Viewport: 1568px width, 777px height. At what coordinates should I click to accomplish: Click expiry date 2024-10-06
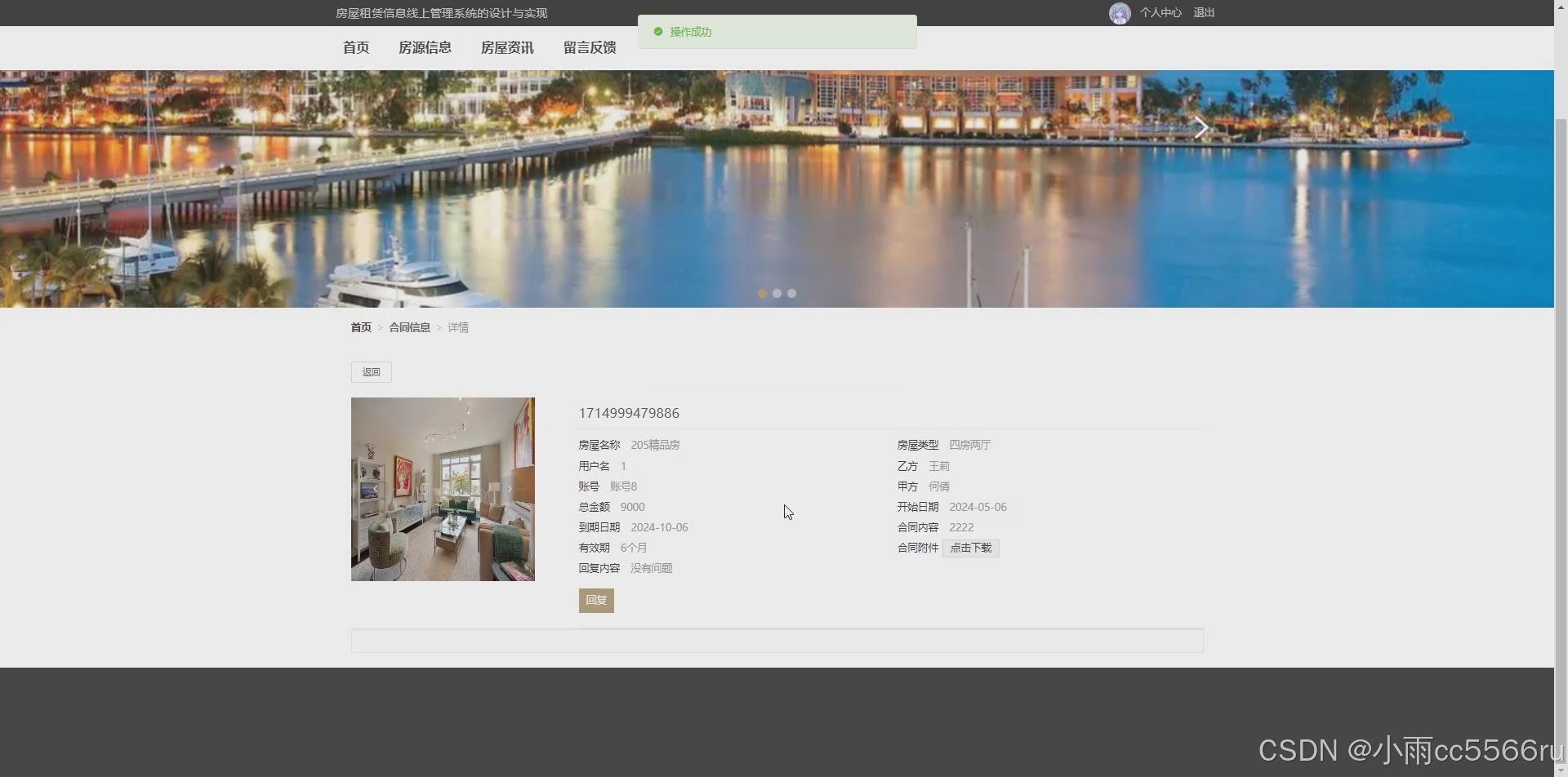(659, 527)
